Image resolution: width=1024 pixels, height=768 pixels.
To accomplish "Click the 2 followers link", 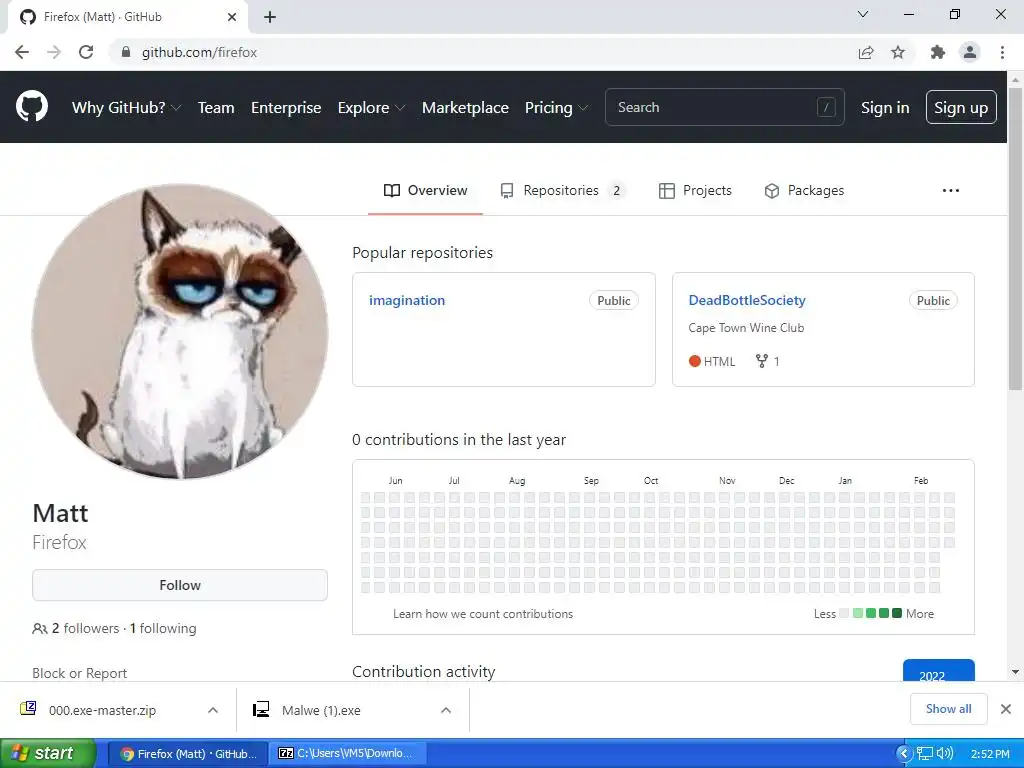I will click(x=85, y=628).
